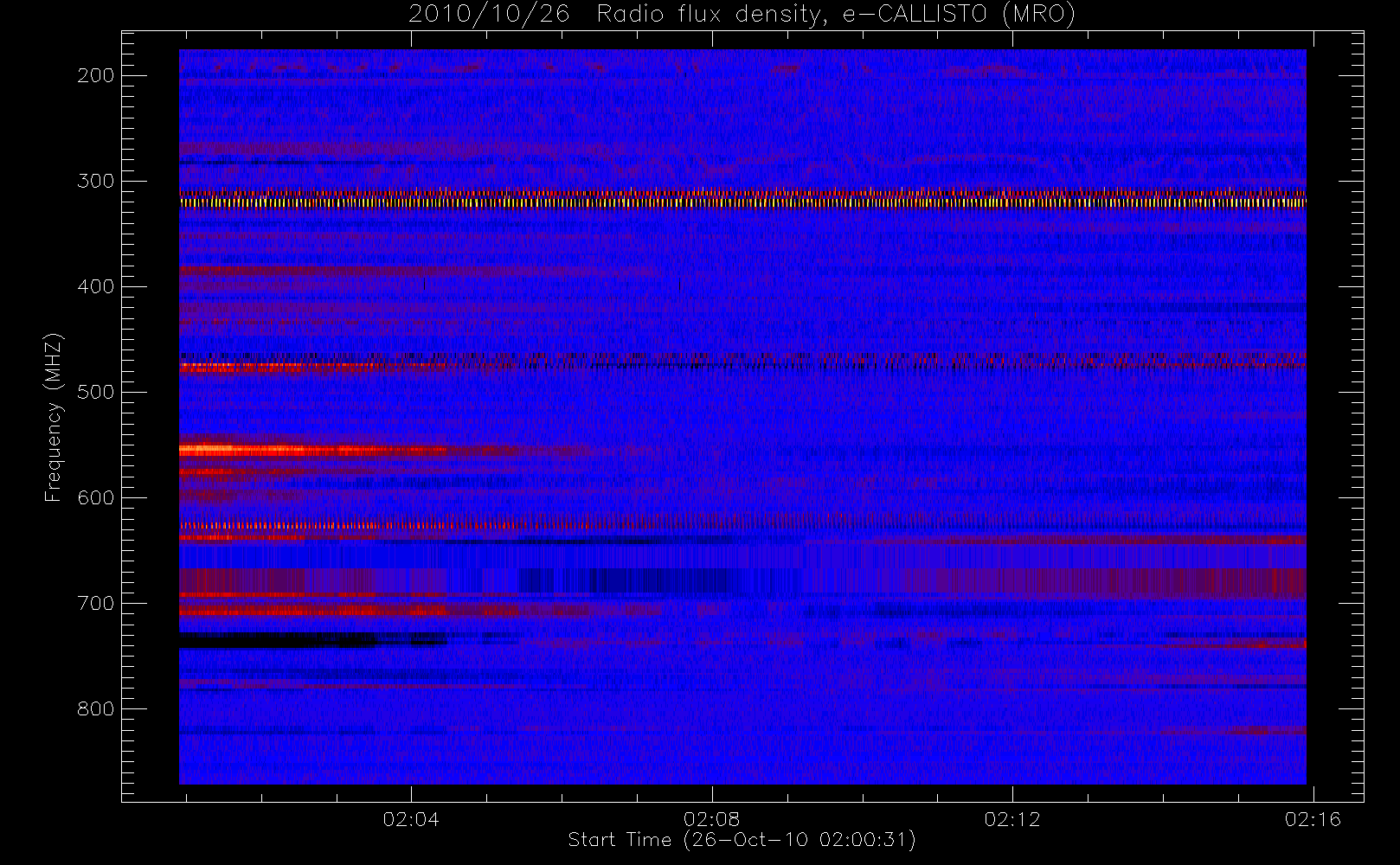The height and width of the screenshot is (865, 1400).
Task: Click the 02:12 time tick label
Action: pos(1012,818)
